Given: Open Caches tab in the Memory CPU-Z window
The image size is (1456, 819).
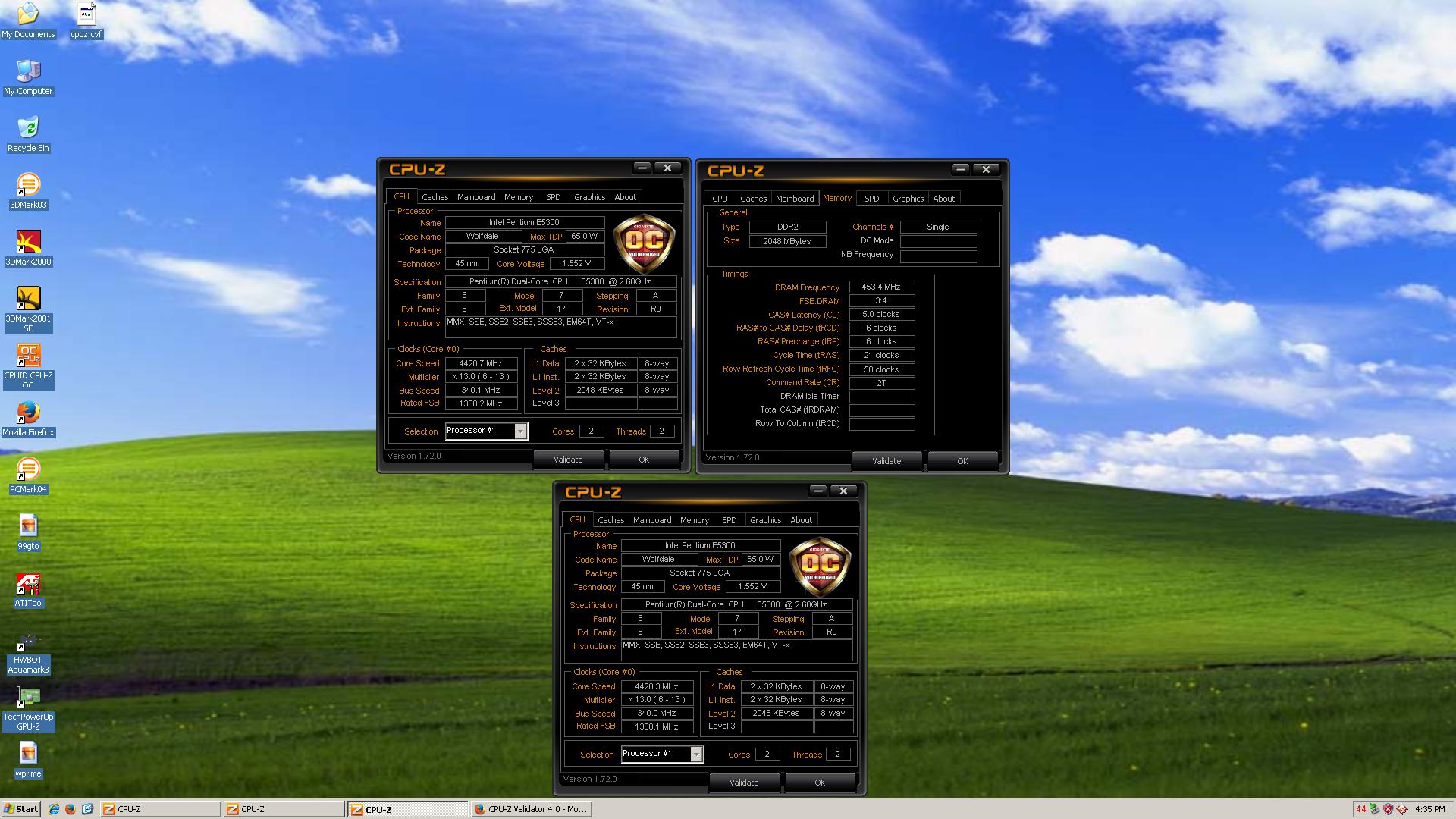Looking at the screenshot, I should pyautogui.click(x=754, y=199).
